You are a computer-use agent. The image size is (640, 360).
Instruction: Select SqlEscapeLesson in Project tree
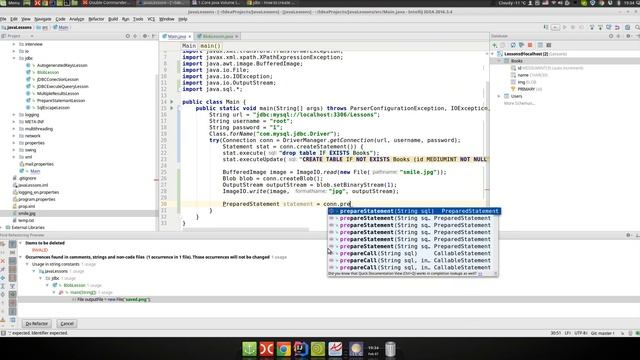click(x=53, y=108)
